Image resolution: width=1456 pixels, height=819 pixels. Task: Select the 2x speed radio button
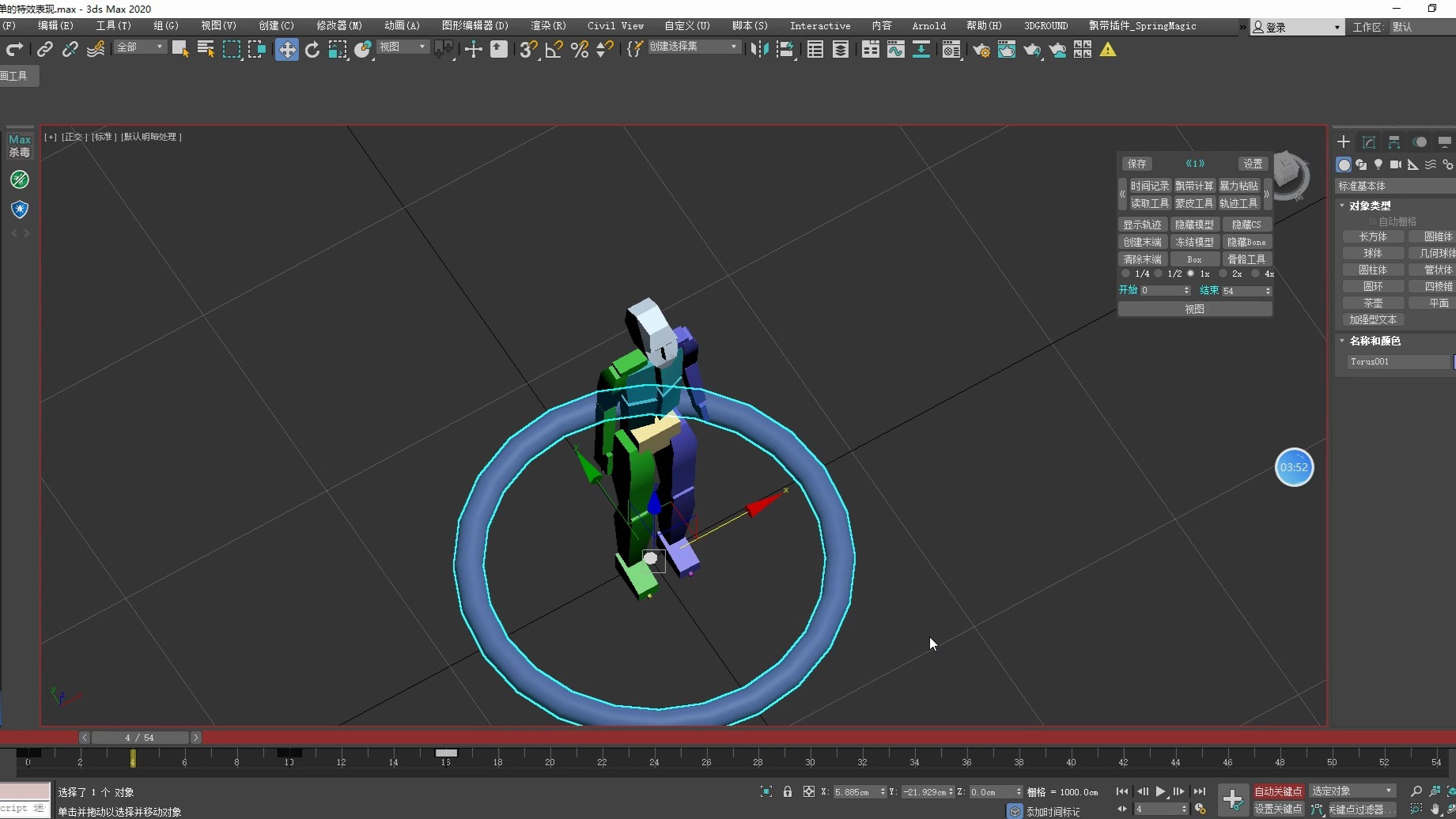point(1223,274)
